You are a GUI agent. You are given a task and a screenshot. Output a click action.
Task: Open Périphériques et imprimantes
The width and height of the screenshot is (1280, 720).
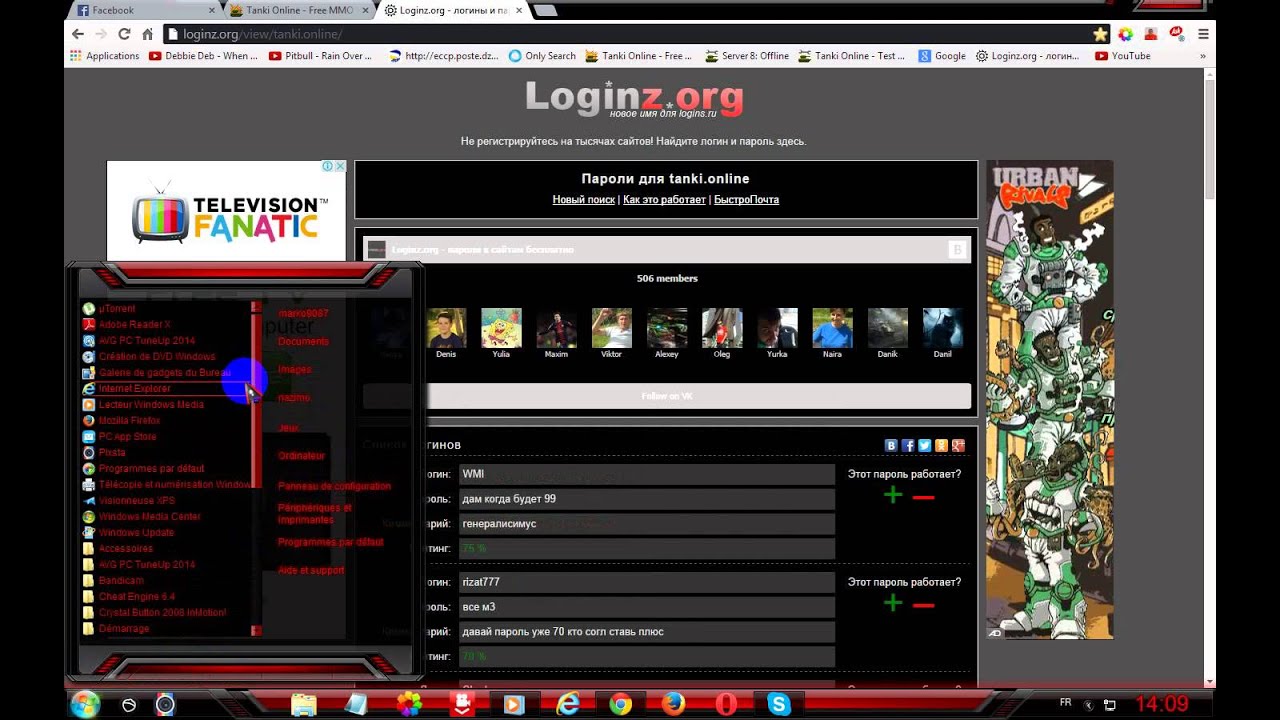pyautogui.click(x=314, y=514)
